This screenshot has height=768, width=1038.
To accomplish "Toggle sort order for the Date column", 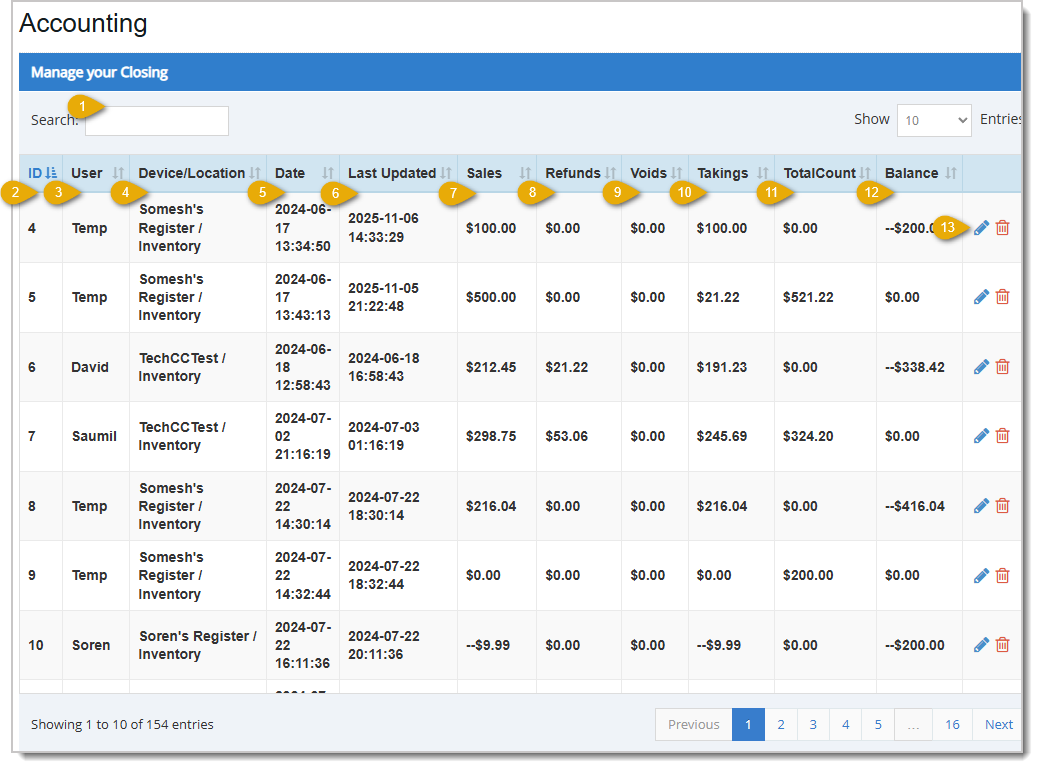I will [294, 172].
